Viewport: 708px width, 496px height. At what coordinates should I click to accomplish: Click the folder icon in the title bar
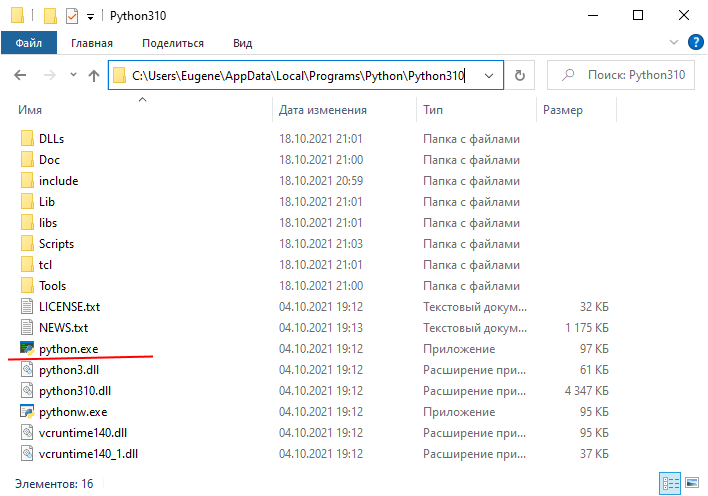point(17,15)
